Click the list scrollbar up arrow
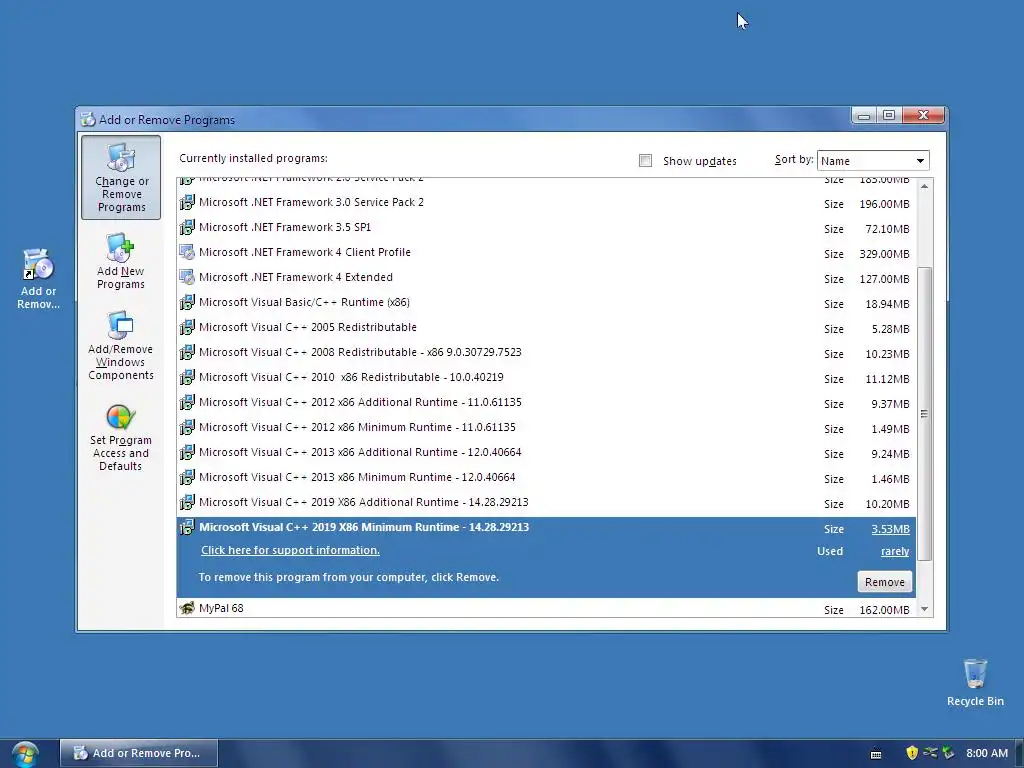The width and height of the screenshot is (1024, 768). pyautogui.click(x=924, y=187)
